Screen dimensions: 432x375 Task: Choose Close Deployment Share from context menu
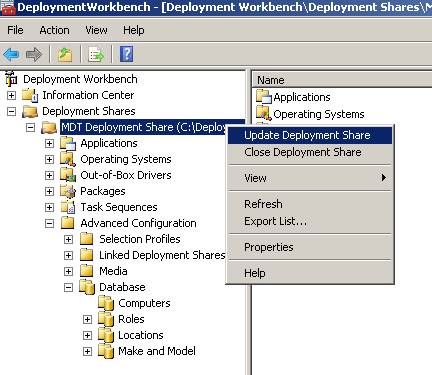(310, 152)
